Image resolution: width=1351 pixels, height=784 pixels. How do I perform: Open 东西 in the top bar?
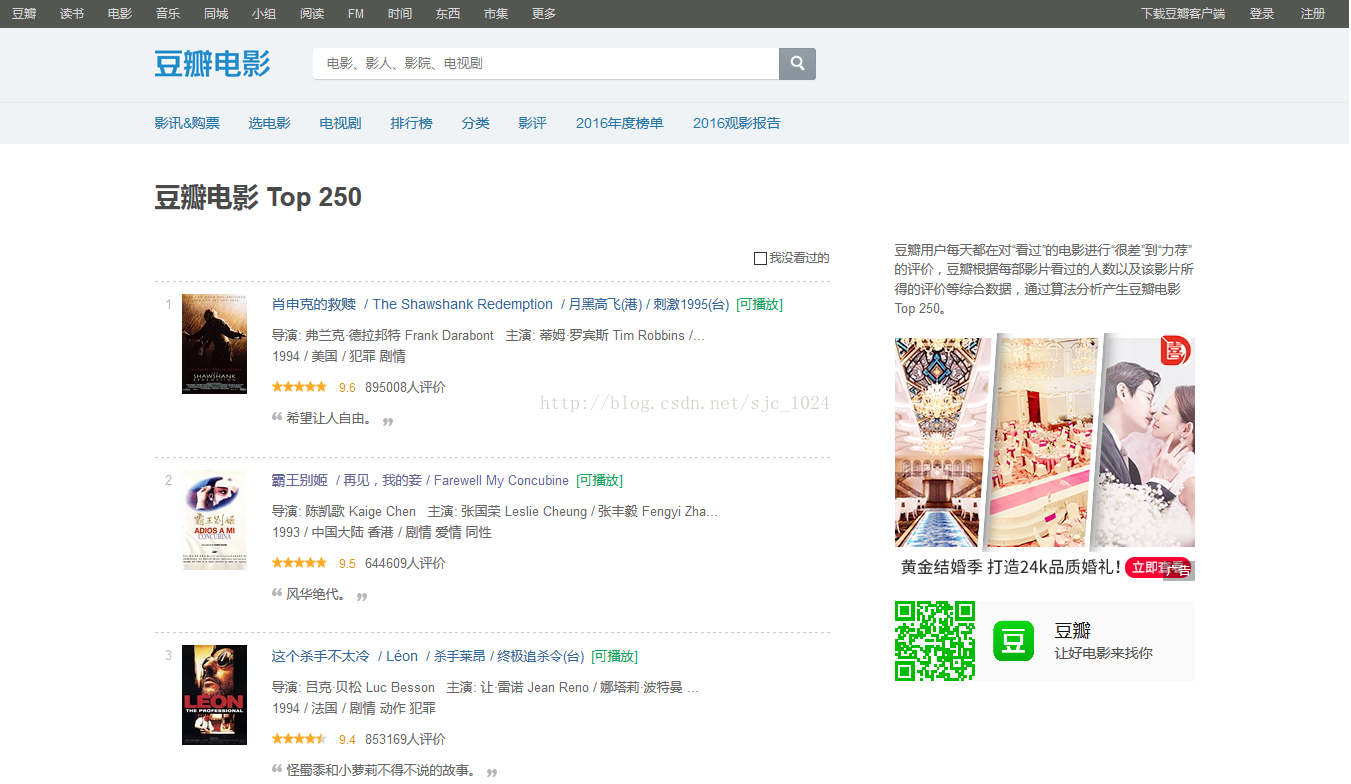pos(448,14)
